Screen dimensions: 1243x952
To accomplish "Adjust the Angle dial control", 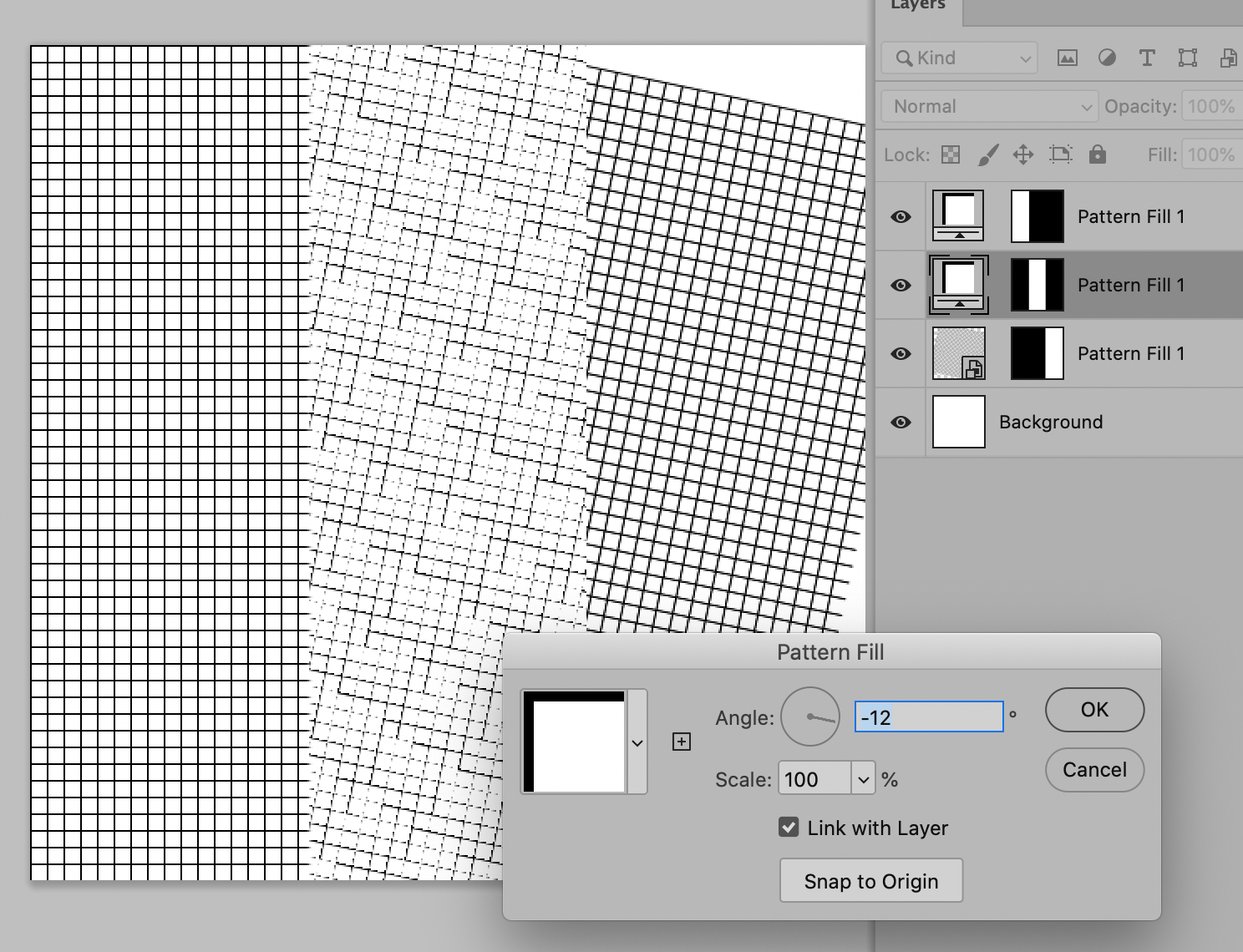I will click(x=809, y=717).
